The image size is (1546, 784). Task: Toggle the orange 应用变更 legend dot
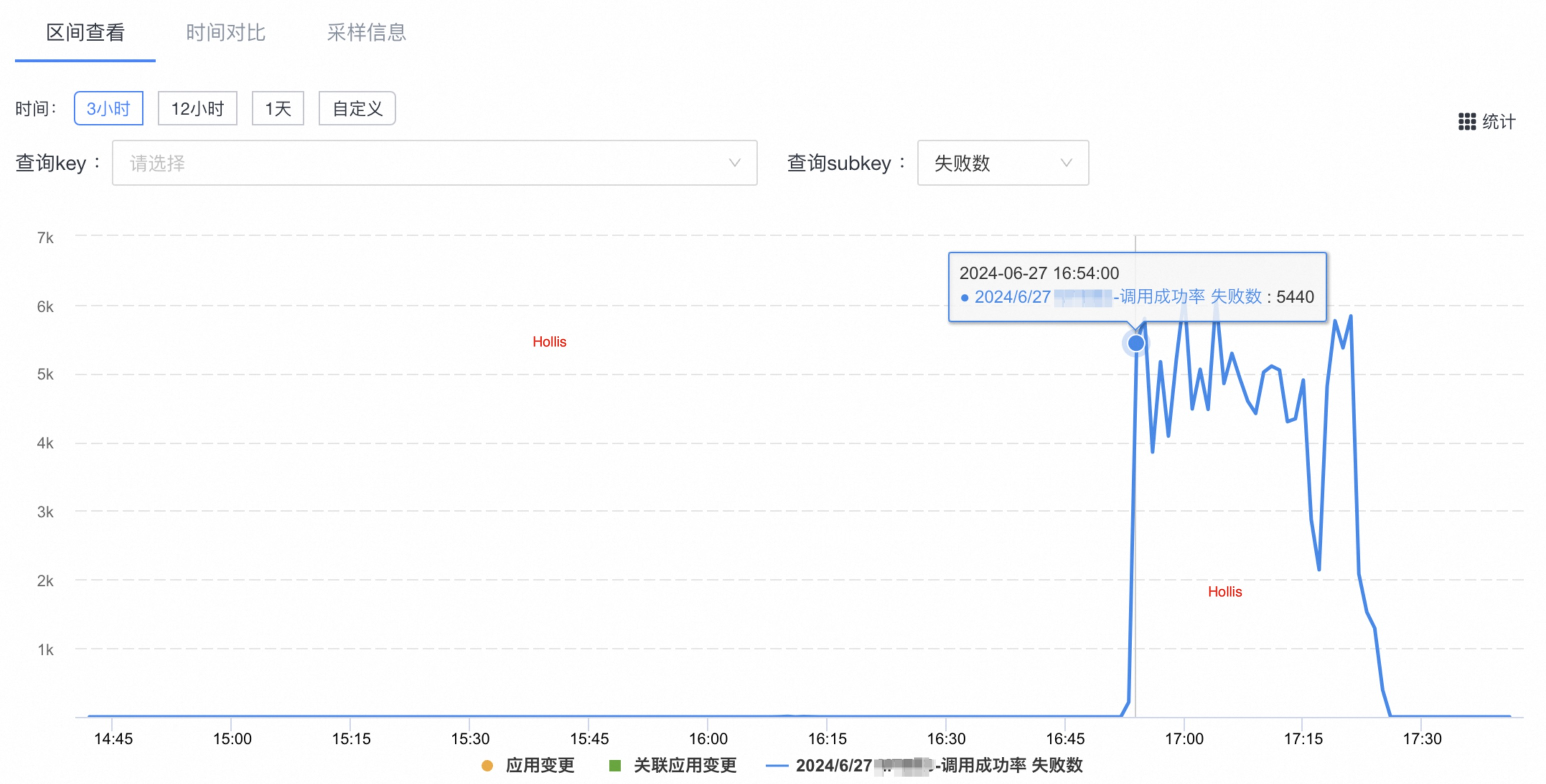(x=487, y=765)
